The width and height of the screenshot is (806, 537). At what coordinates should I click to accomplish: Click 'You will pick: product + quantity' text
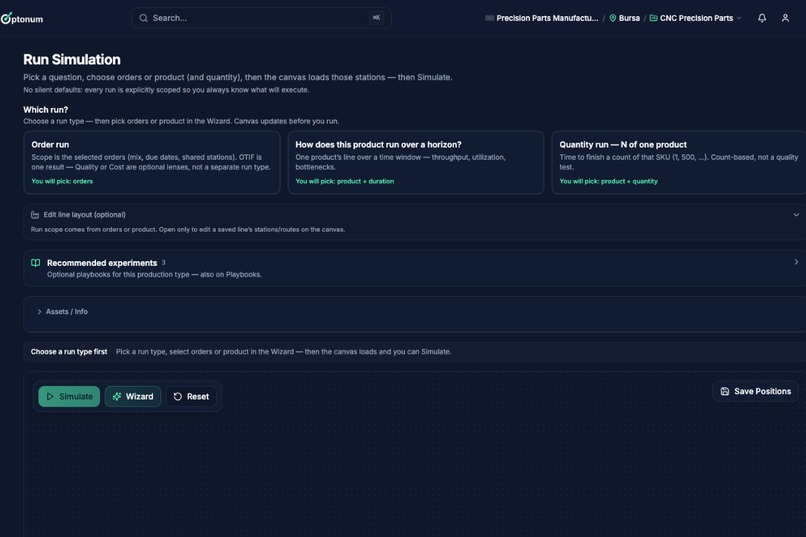click(608, 181)
